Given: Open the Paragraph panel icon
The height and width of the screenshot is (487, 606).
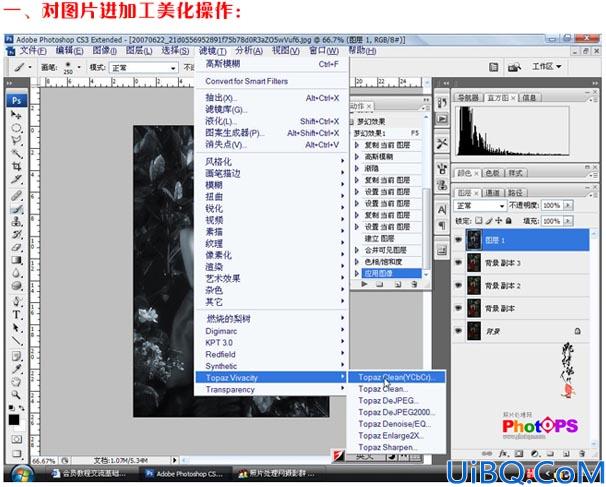Looking at the screenshot, I should [x=442, y=225].
